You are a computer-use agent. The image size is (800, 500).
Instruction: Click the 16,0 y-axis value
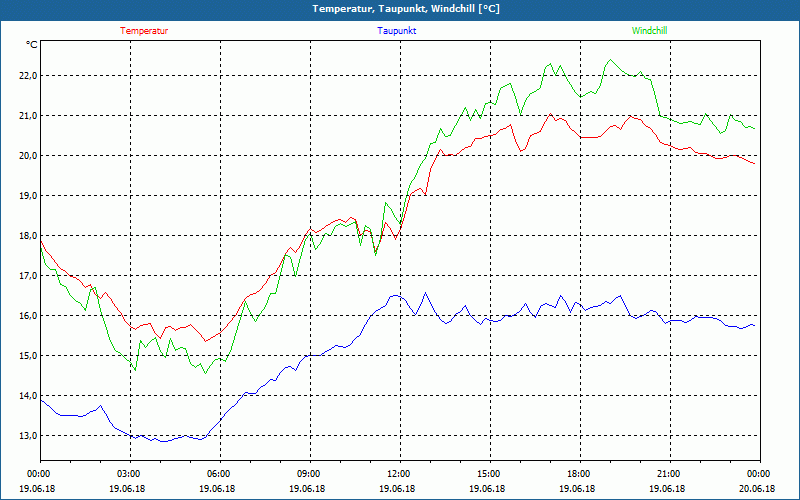point(28,316)
